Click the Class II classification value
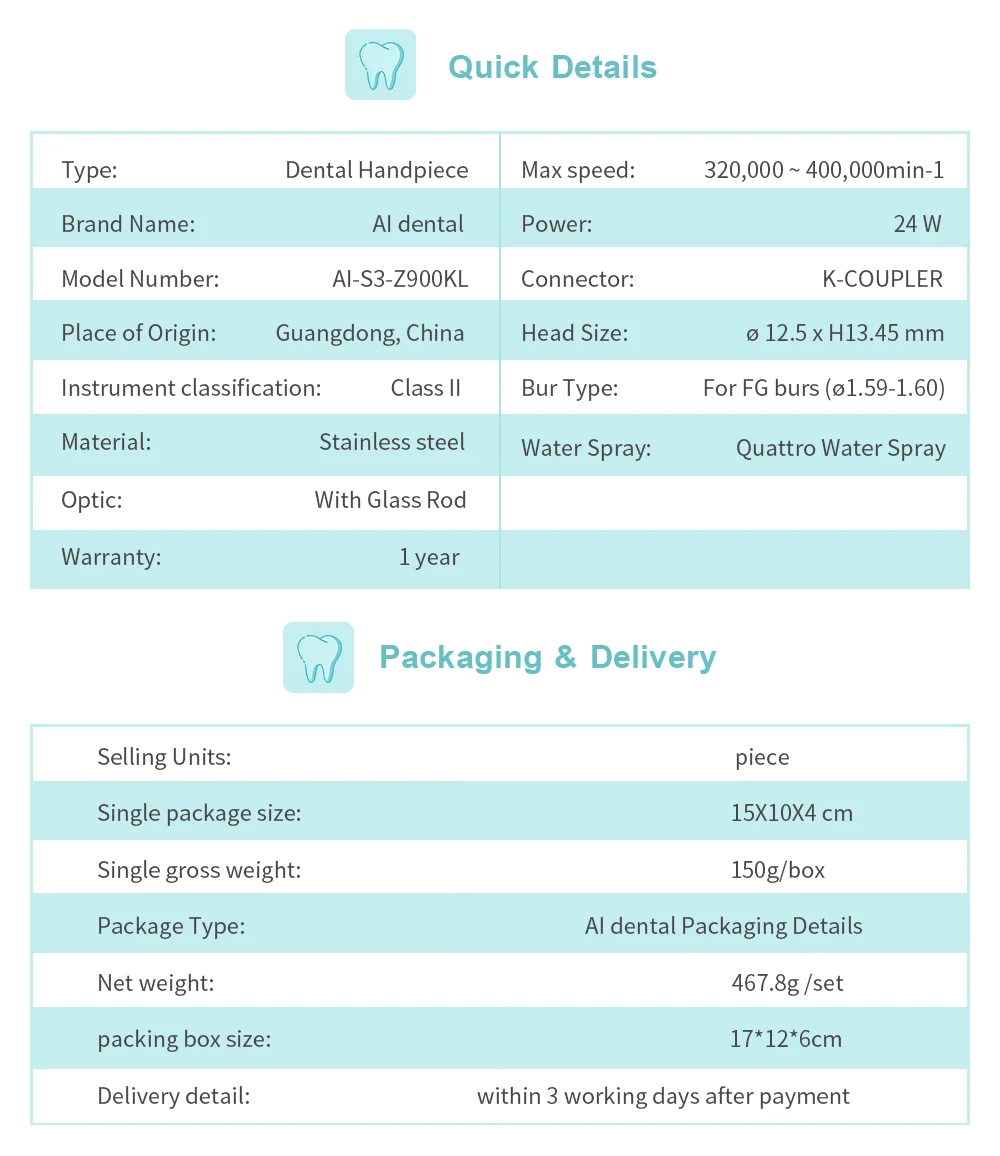Screen dimensions: 1000x1156 [x=426, y=388]
